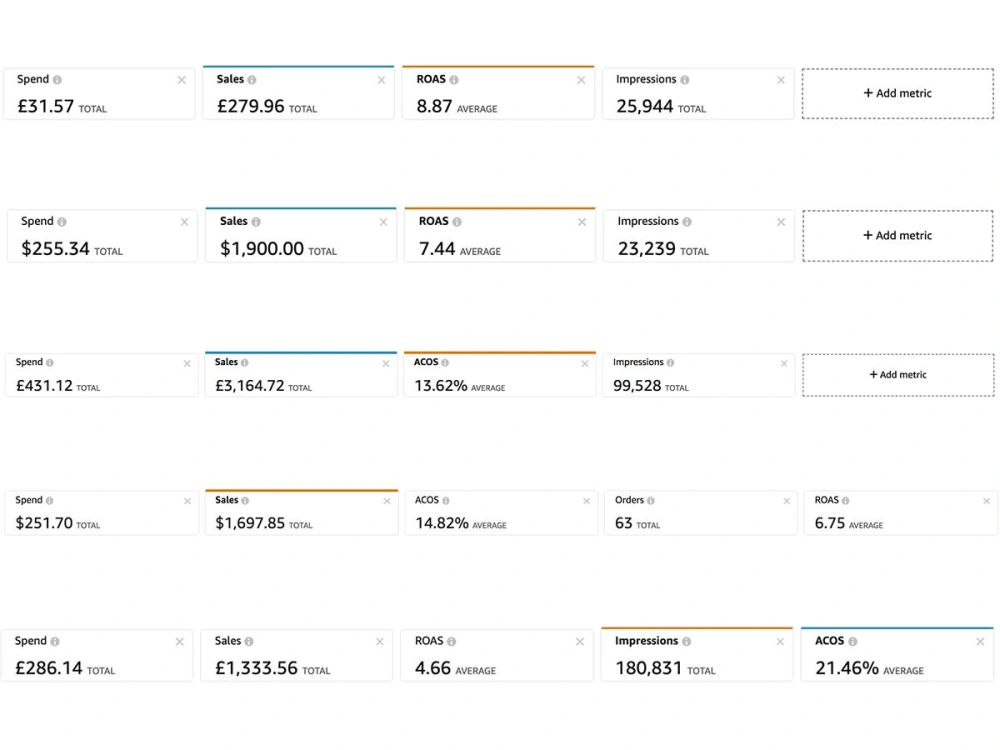Click info icon beside Impressions 25,944

click(684, 80)
